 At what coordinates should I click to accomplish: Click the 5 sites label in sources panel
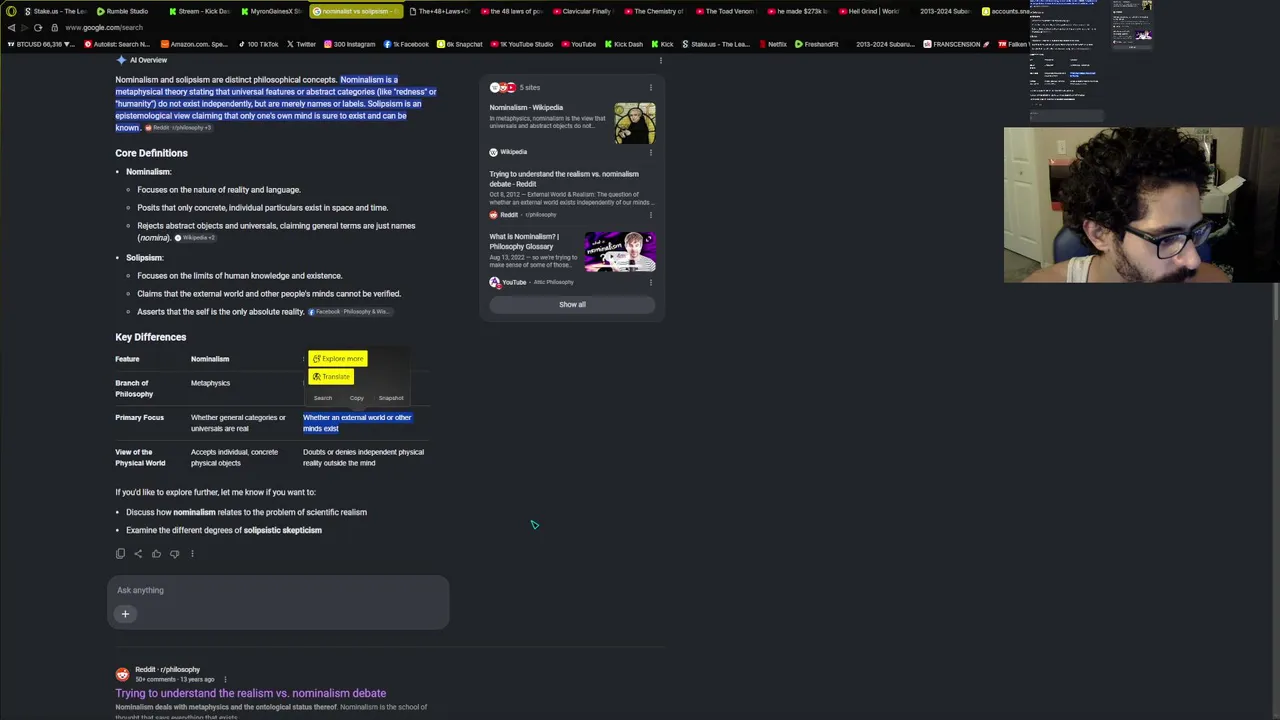pos(529,88)
